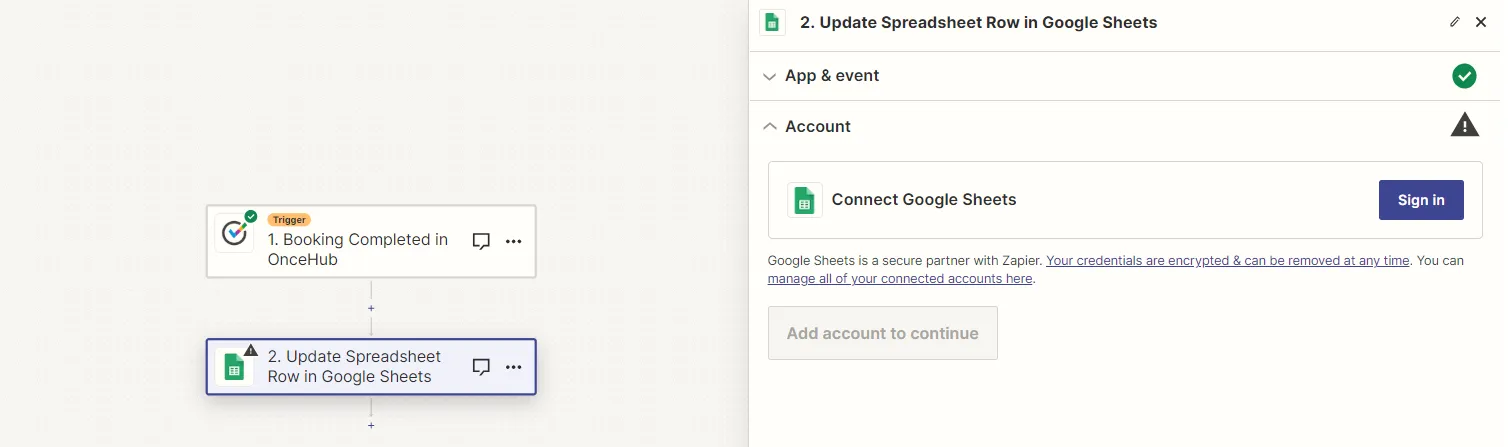This screenshot has height=447, width=1508.
Task: Rename step using the pencil icon
Action: (x=1454, y=22)
